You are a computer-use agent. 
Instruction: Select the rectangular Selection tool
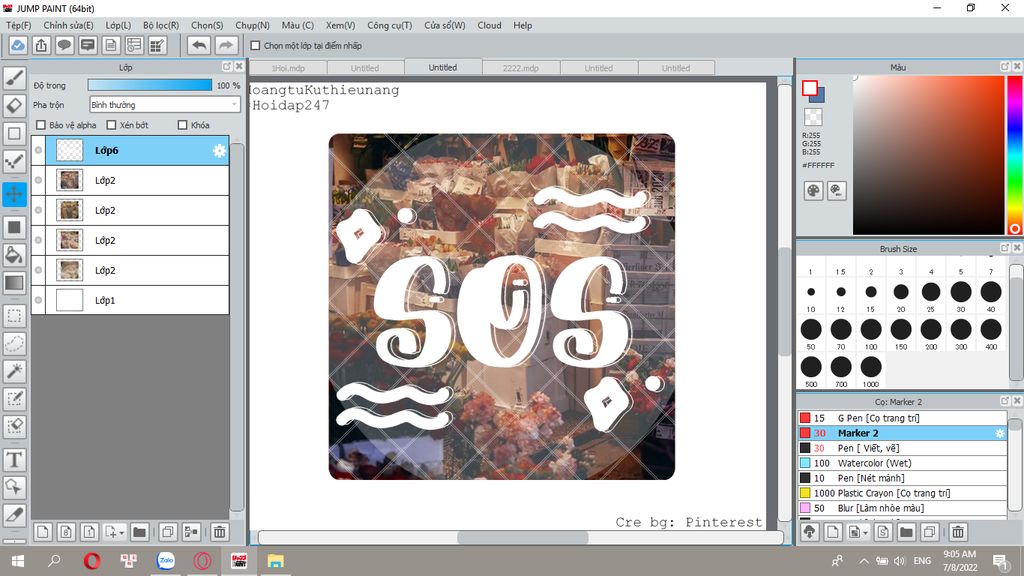click(14, 316)
